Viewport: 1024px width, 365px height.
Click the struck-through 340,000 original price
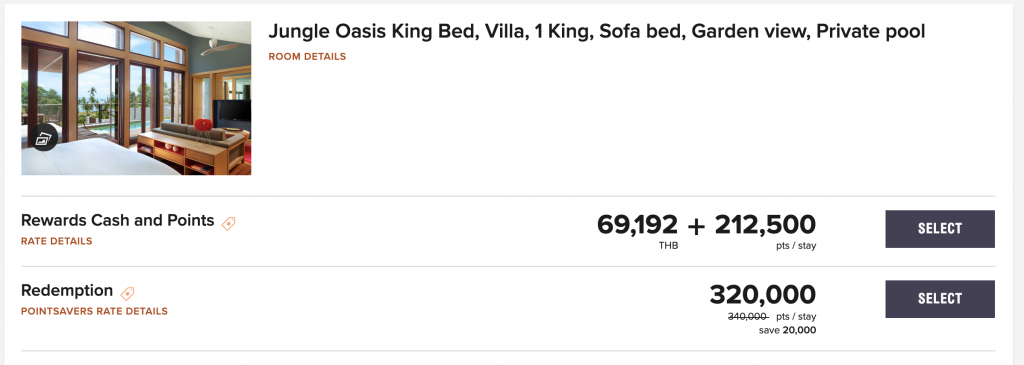tap(747, 317)
